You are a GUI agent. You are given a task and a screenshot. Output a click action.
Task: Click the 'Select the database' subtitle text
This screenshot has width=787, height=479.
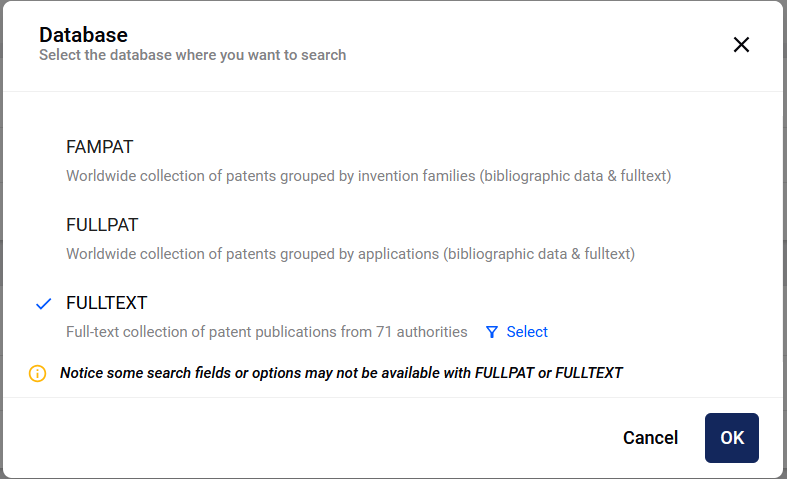coord(193,55)
